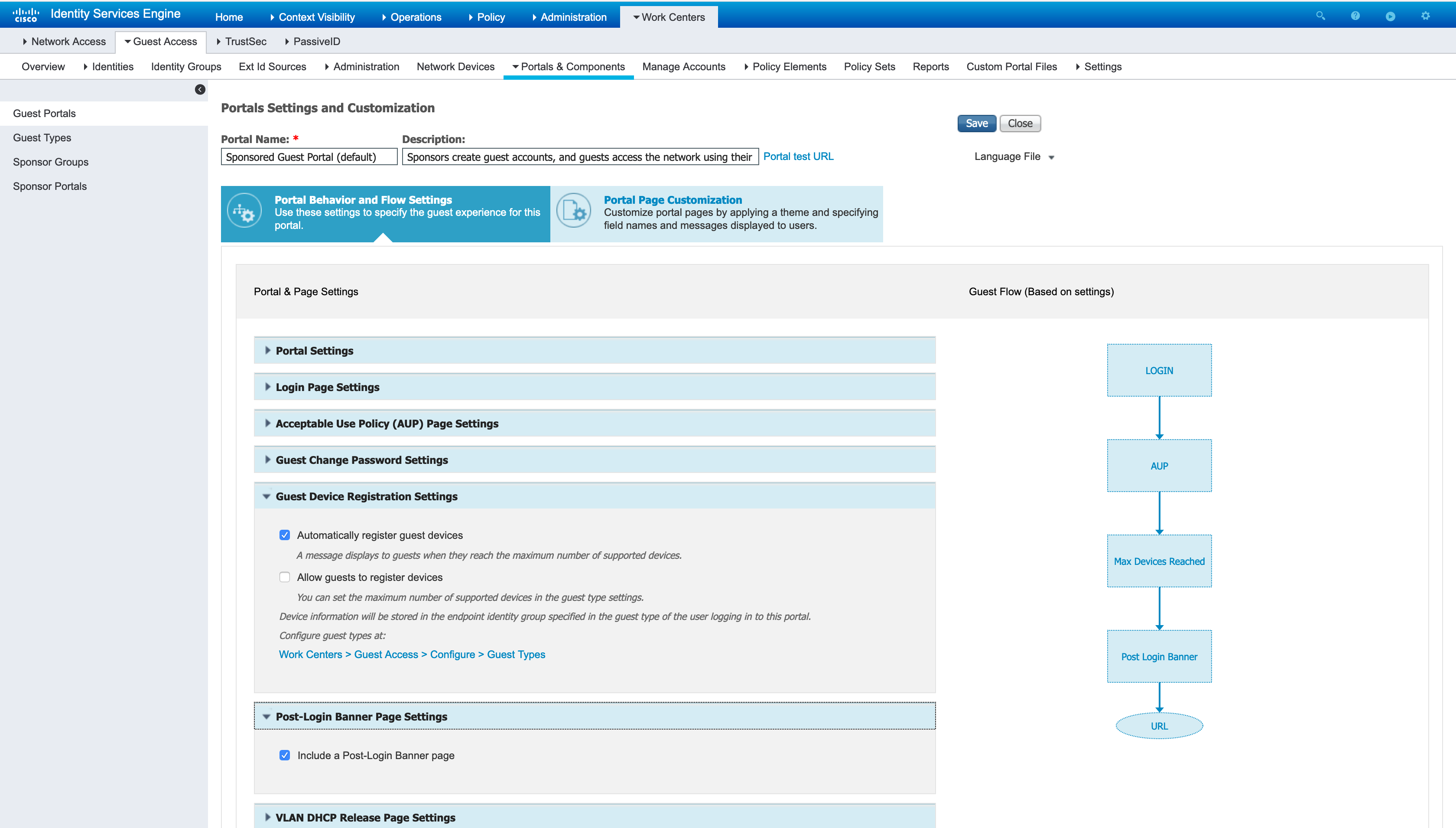
Task: Open the search magnifier icon
Action: (1320, 16)
